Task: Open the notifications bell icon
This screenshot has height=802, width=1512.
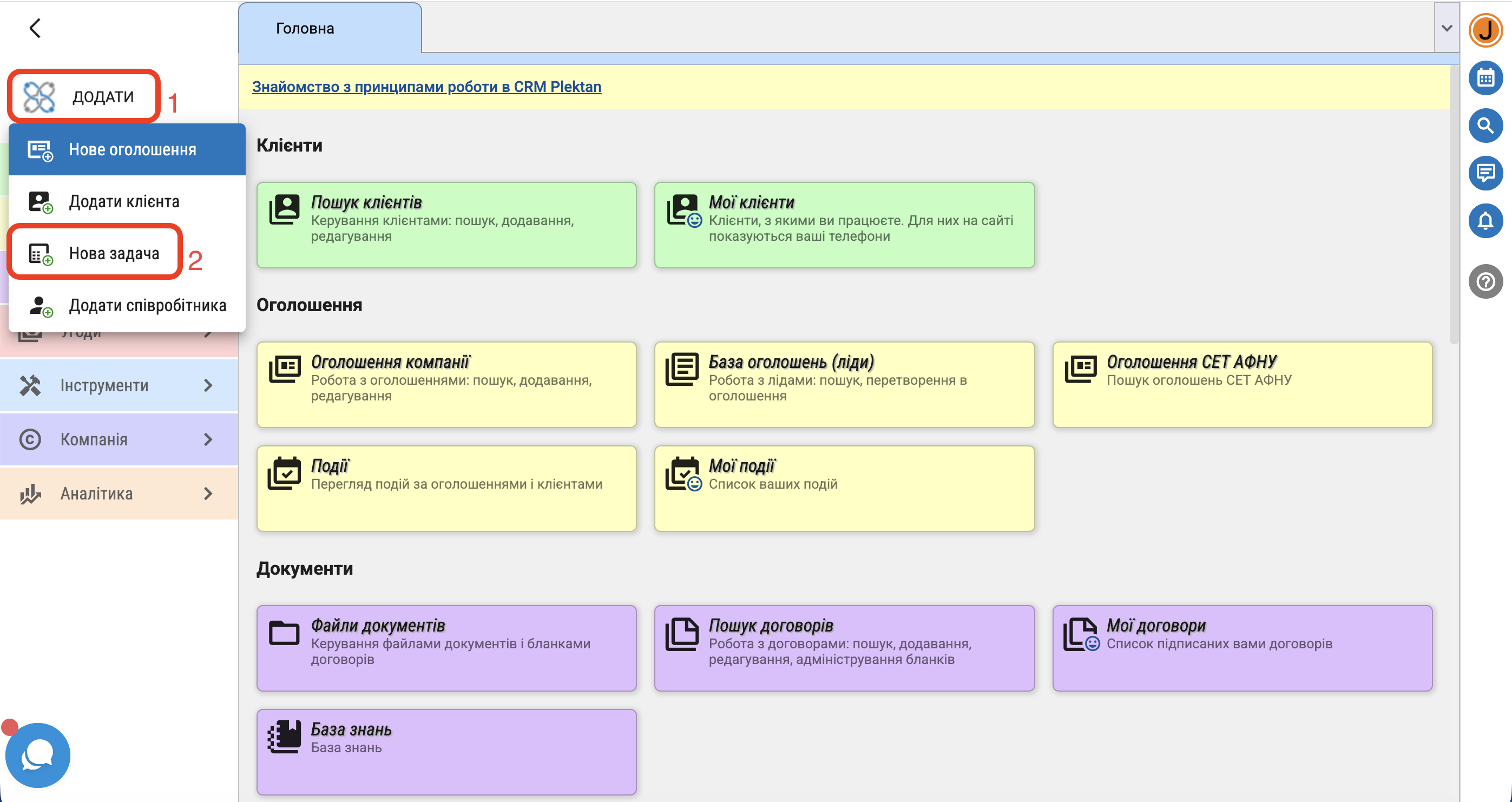Action: click(1485, 221)
